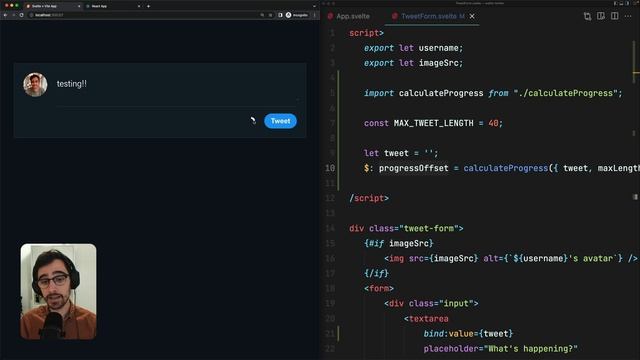Open source control changes icon in editor toolbar
Image resolution: width=640 pixels, height=360 pixels.
click(x=587, y=16)
